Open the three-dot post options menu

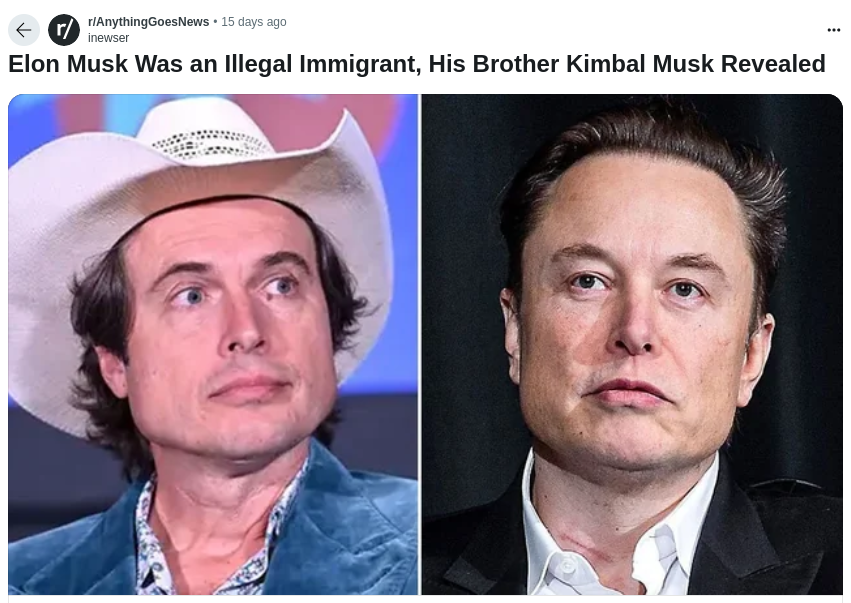click(x=834, y=30)
